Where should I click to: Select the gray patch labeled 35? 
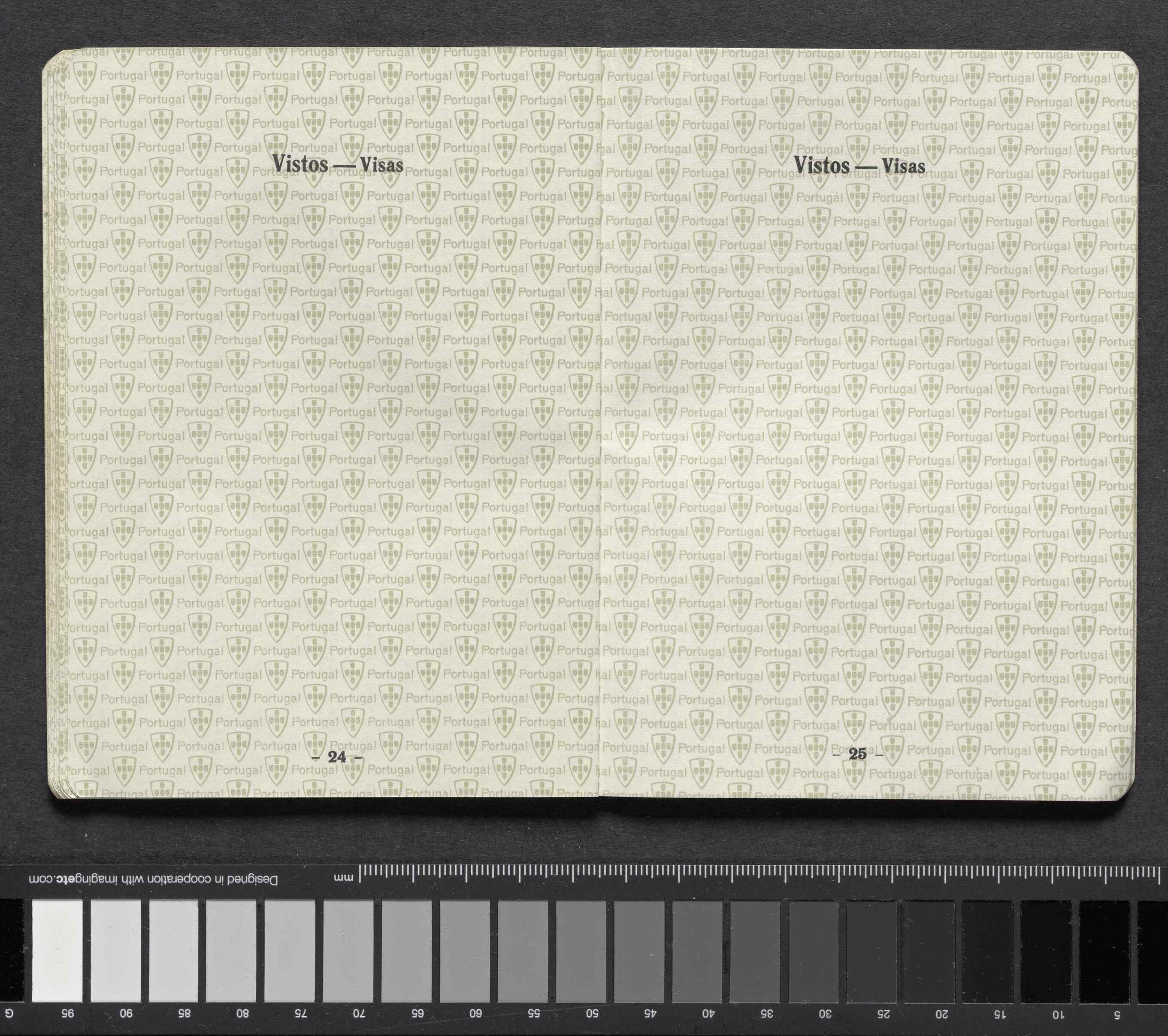pyautogui.click(x=756, y=951)
